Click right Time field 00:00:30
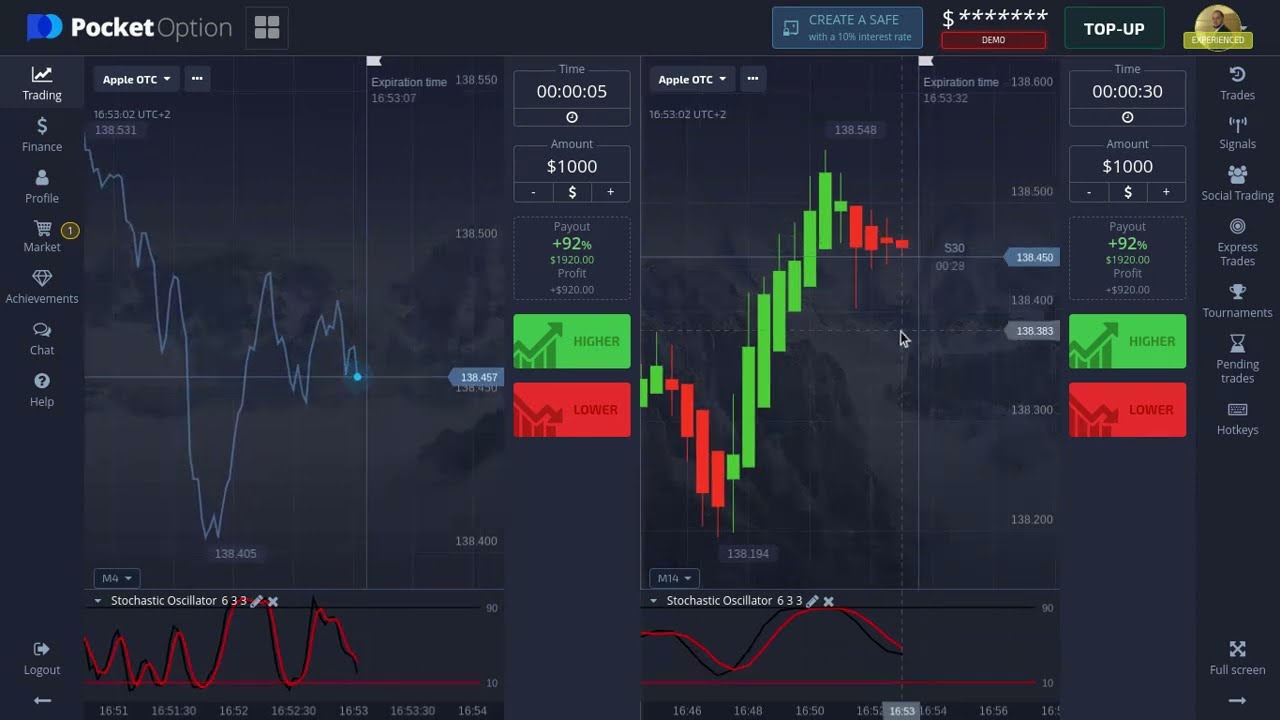The height and width of the screenshot is (720, 1280). click(x=1127, y=91)
